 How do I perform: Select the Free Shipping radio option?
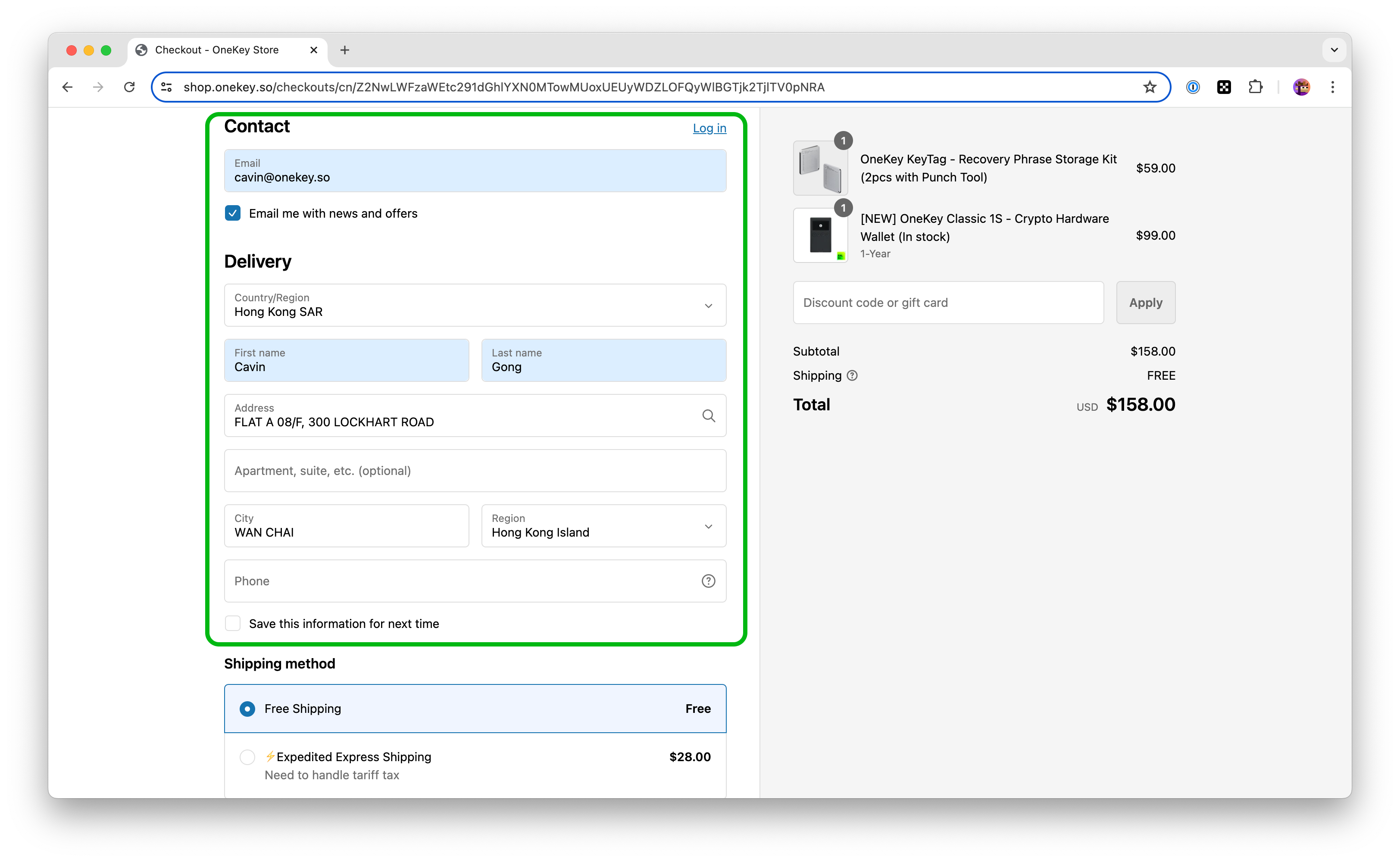click(x=247, y=709)
